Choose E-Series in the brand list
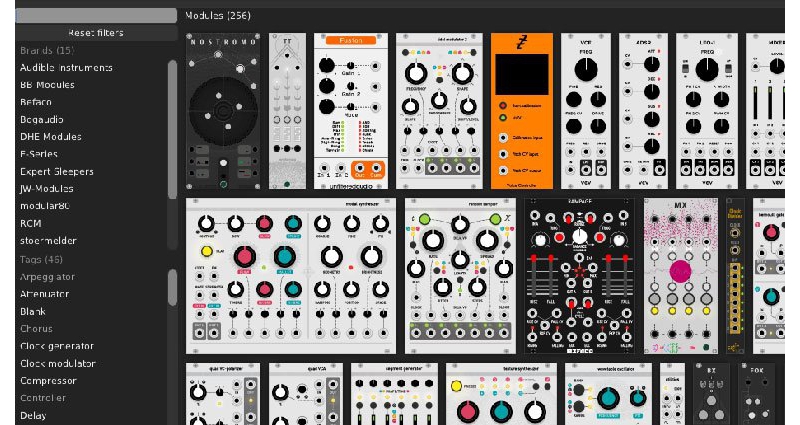 coord(39,154)
